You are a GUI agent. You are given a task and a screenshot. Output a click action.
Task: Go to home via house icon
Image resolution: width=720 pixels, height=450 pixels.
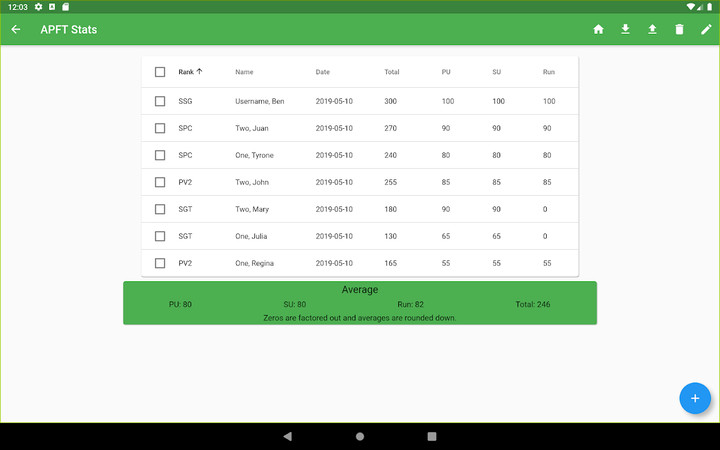(x=598, y=29)
